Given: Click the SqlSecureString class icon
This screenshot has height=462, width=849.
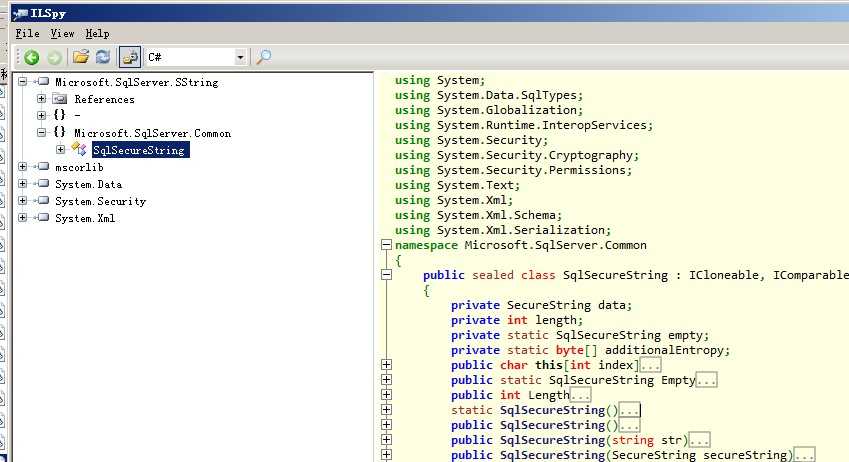Looking at the screenshot, I should [x=79, y=149].
